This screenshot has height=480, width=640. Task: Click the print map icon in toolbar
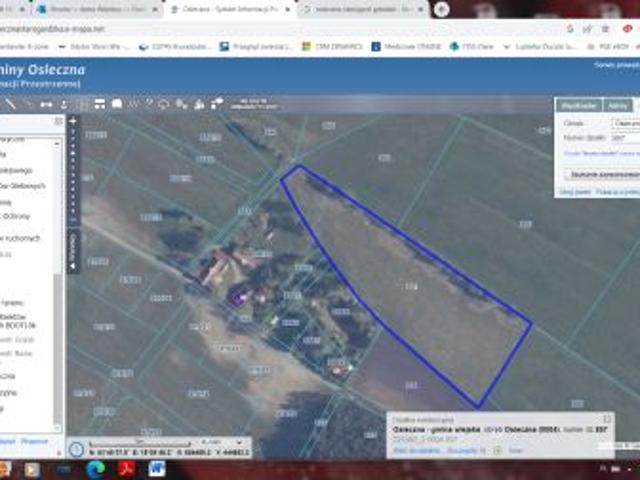tap(117, 103)
